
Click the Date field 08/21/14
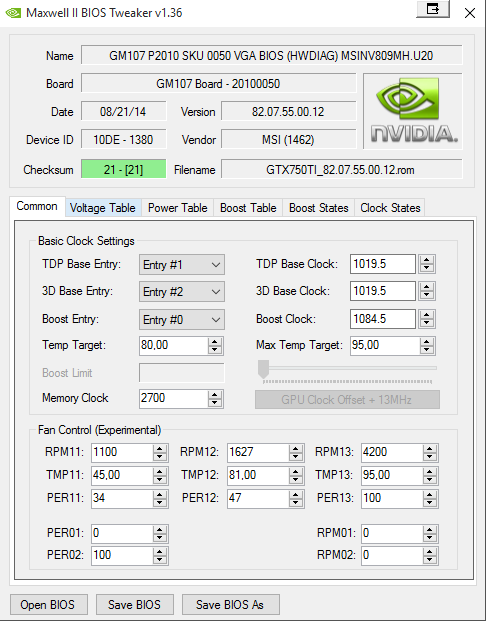124,111
